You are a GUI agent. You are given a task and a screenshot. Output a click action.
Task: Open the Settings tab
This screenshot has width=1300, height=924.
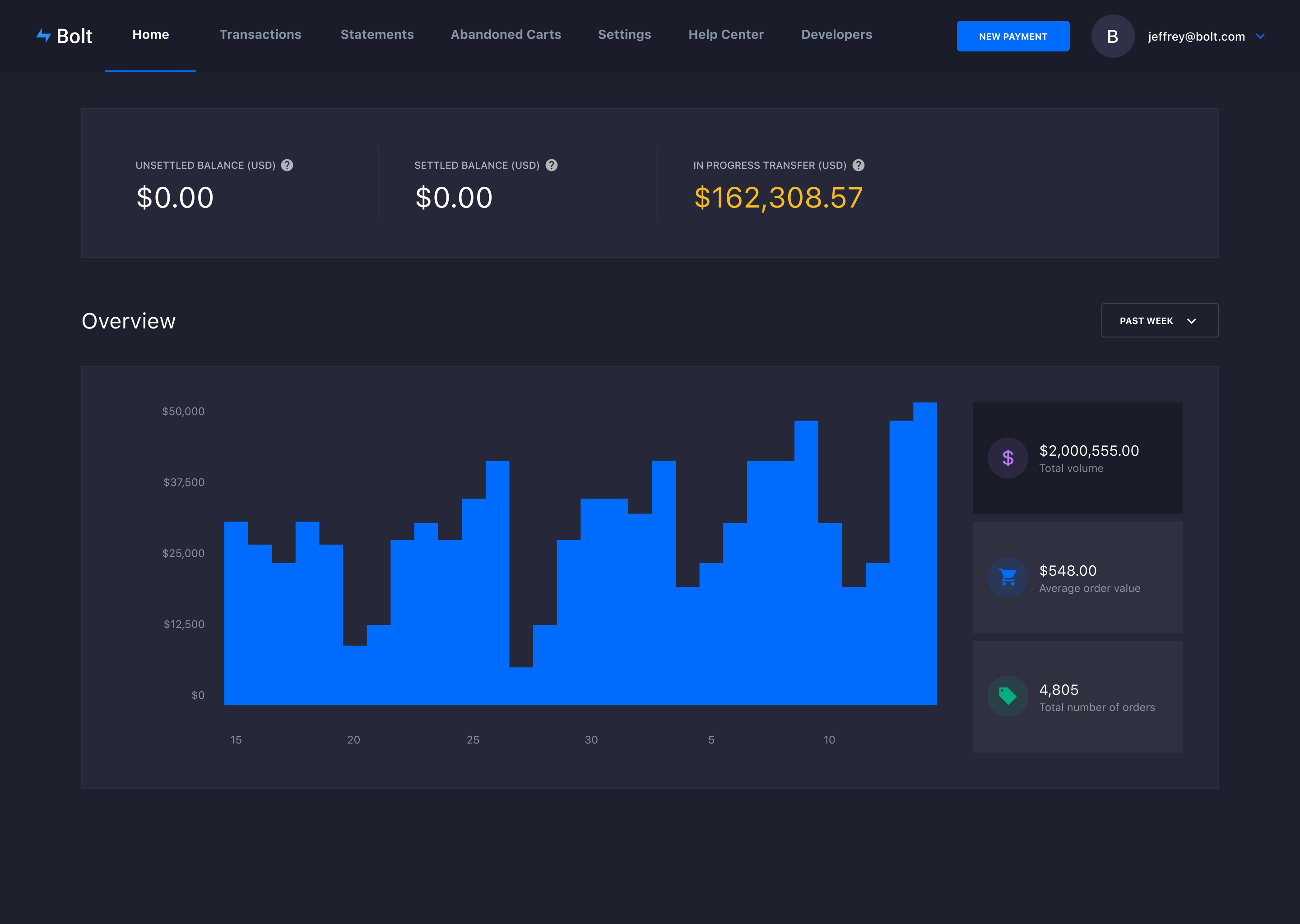pyautogui.click(x=624, y=35)
